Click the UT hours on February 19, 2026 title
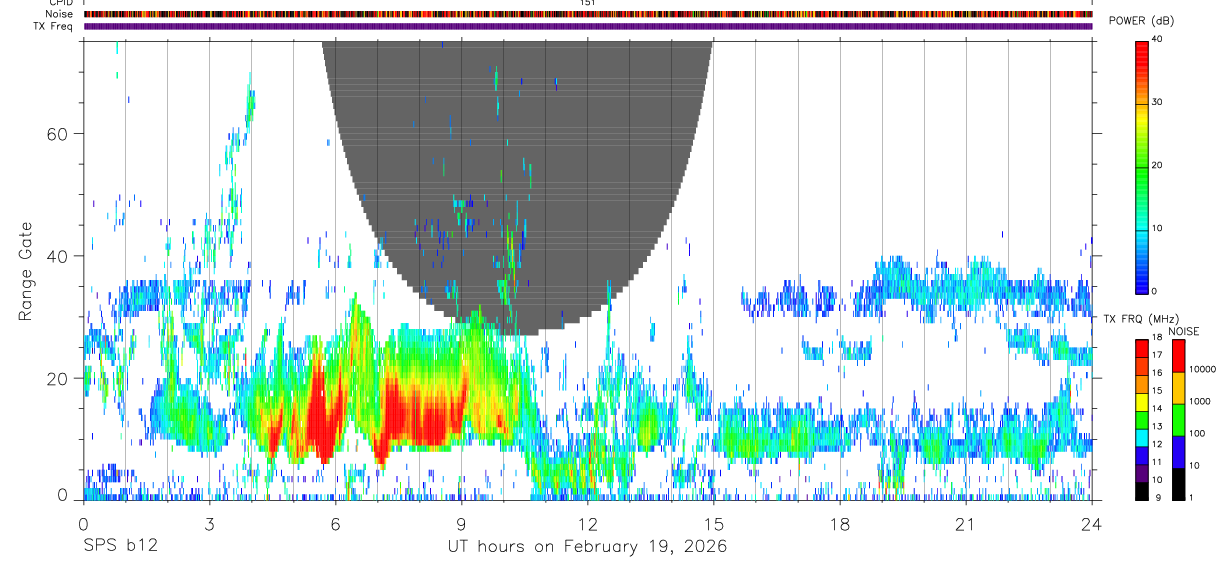Screen dimensions: 1228x567 coord(587,547)
